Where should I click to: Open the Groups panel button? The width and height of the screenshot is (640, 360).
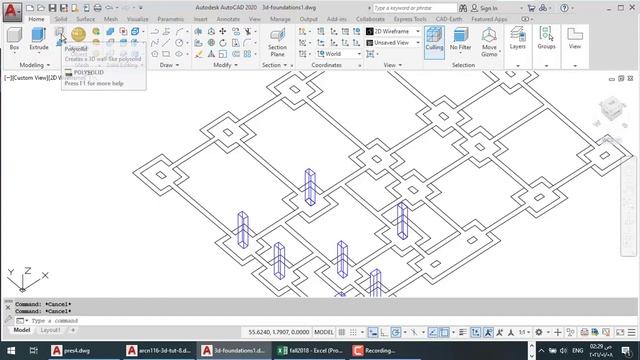point(547,38)
